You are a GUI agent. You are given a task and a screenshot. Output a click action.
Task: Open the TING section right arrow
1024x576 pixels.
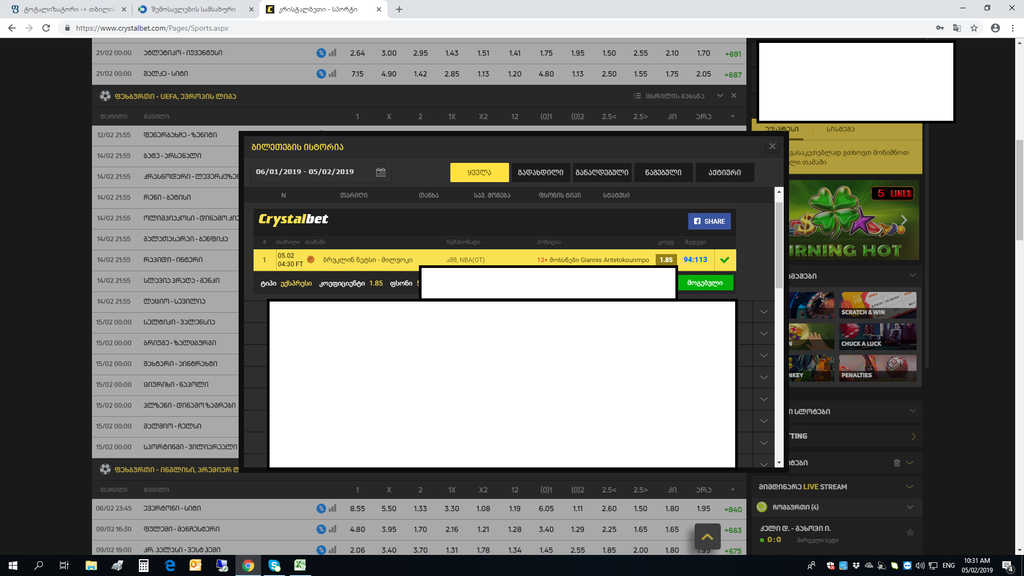click(x=913, y=436)
